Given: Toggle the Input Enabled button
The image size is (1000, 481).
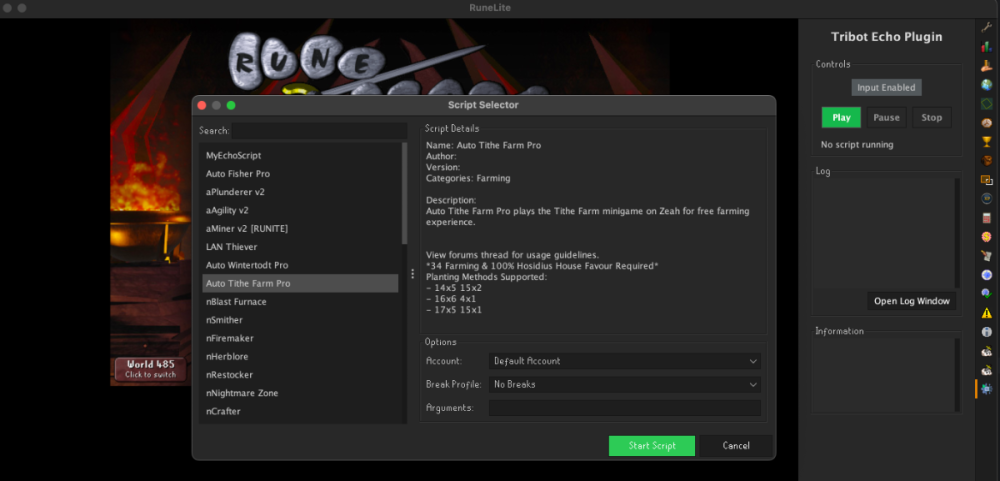Looking at the screenshot, I should pos(885,88).
